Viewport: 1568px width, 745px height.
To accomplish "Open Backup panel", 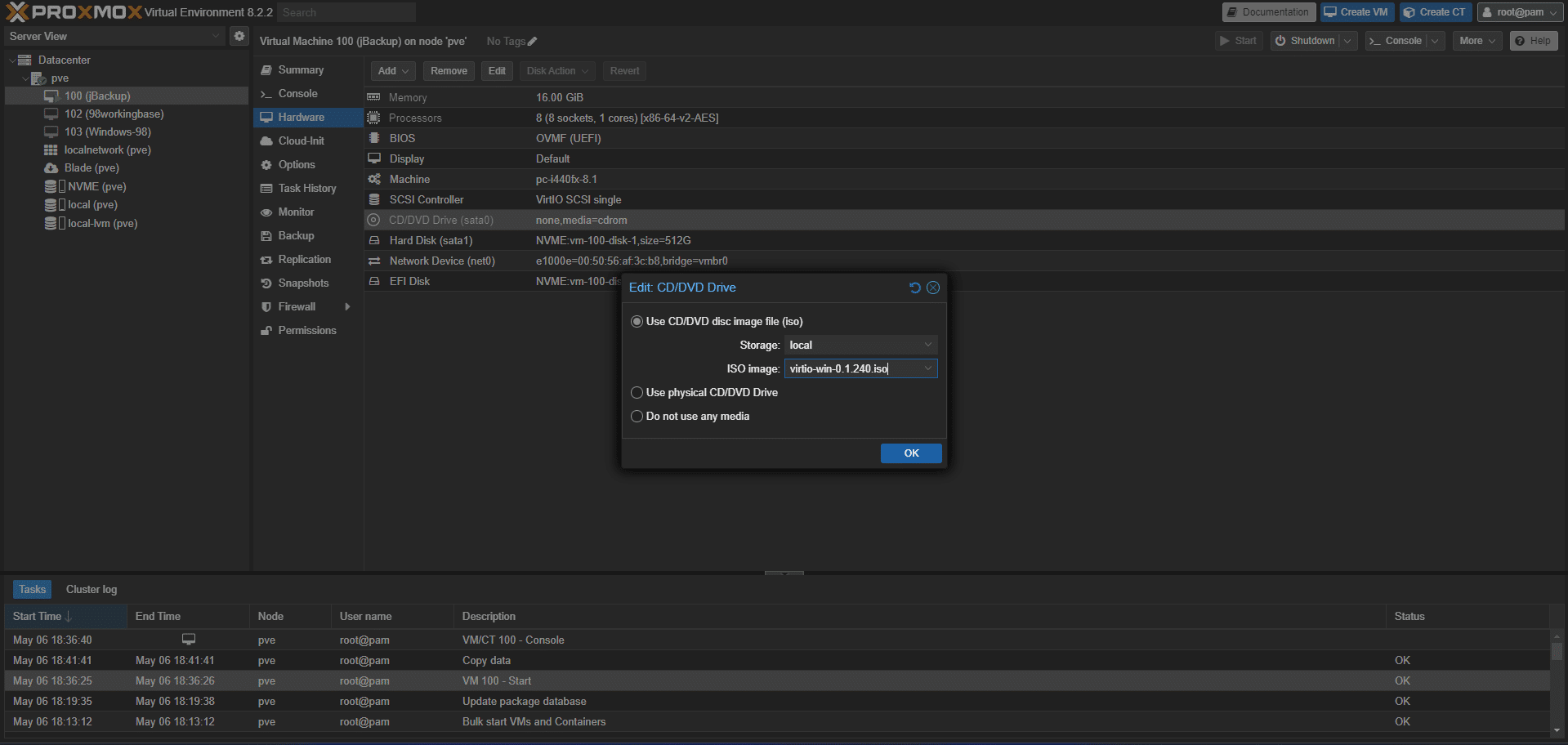I will click(308, 235).
